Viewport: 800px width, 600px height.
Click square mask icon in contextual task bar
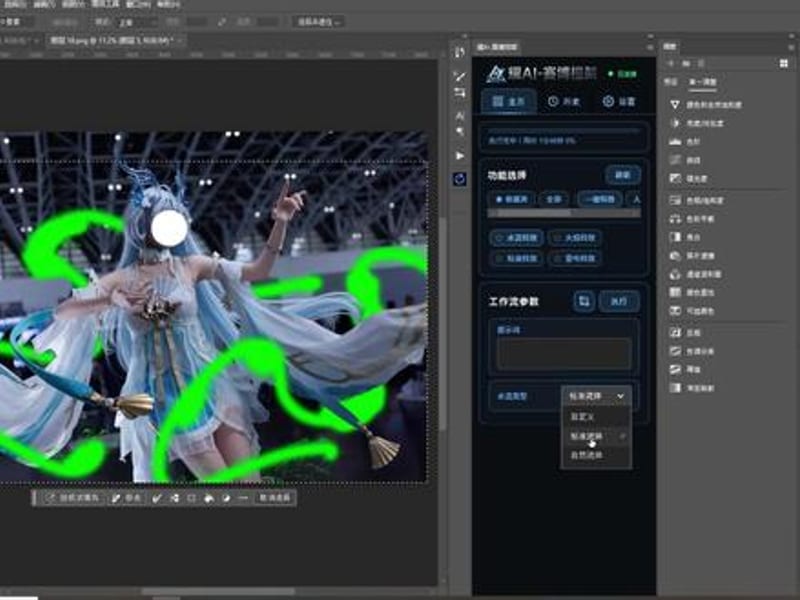[x=191, y=498]
